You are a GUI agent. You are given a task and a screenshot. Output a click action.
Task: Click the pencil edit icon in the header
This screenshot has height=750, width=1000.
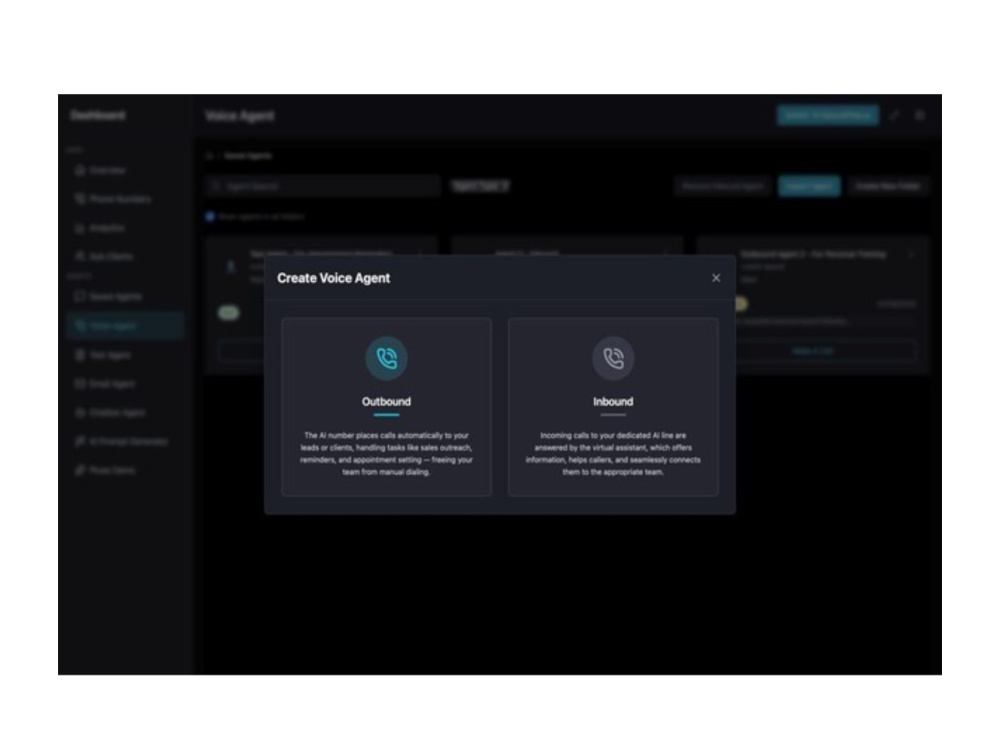click(895, 115)
